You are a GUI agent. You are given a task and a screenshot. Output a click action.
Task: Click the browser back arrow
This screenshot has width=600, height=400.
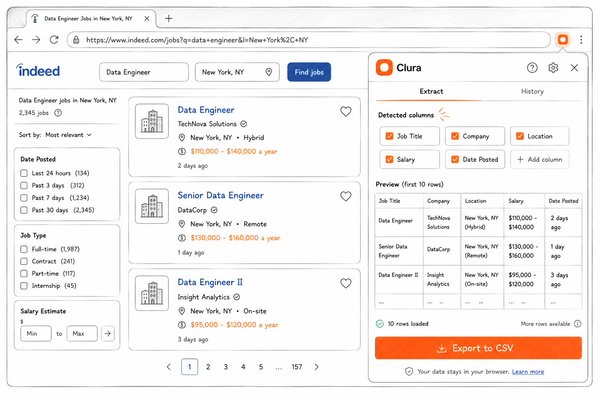(x=18, y=39)
